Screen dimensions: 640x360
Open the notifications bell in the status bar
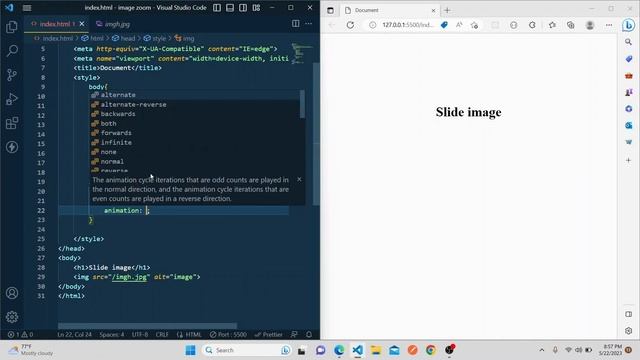309,335
